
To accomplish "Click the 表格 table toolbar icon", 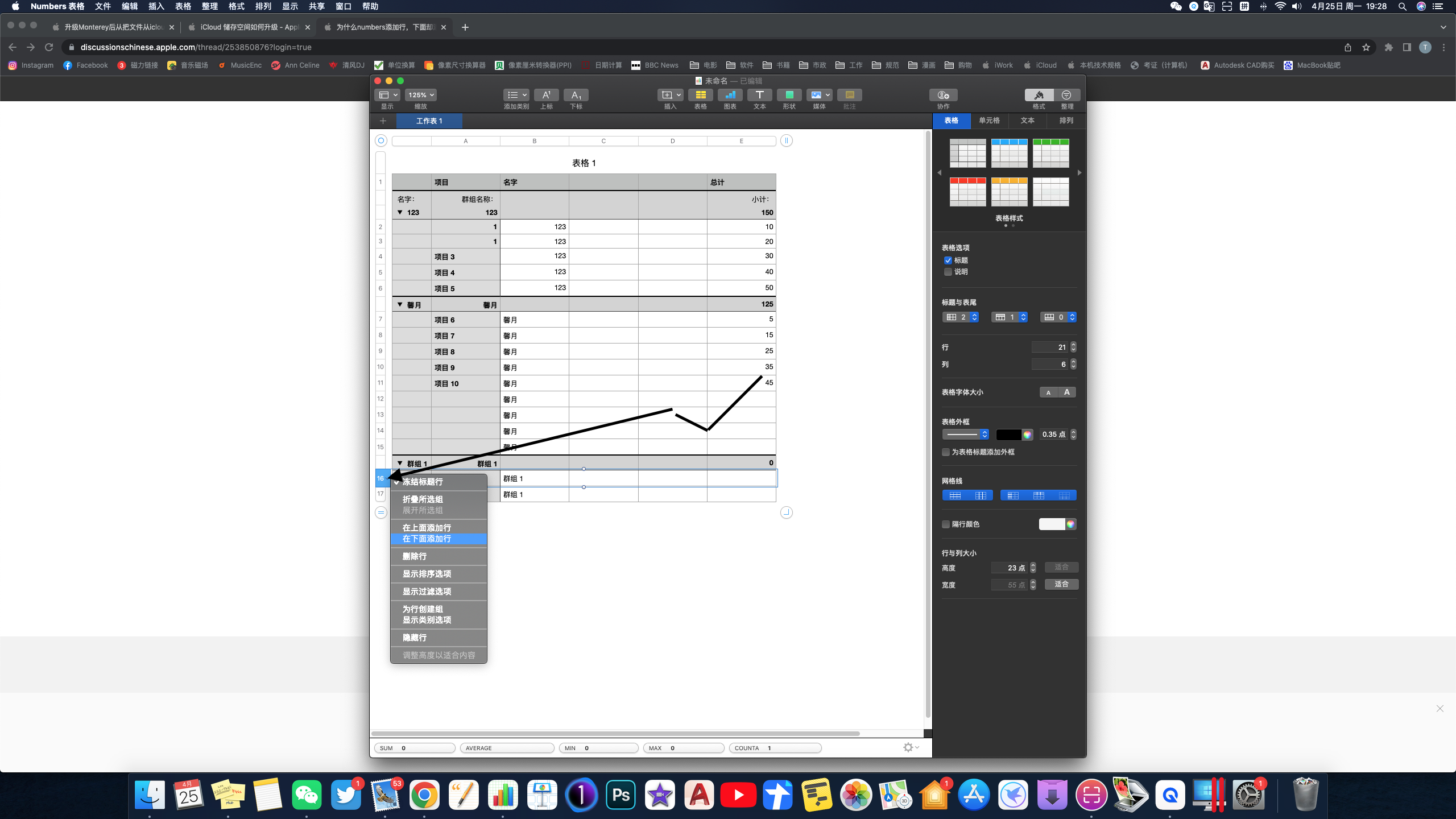I will click(700, 95).
